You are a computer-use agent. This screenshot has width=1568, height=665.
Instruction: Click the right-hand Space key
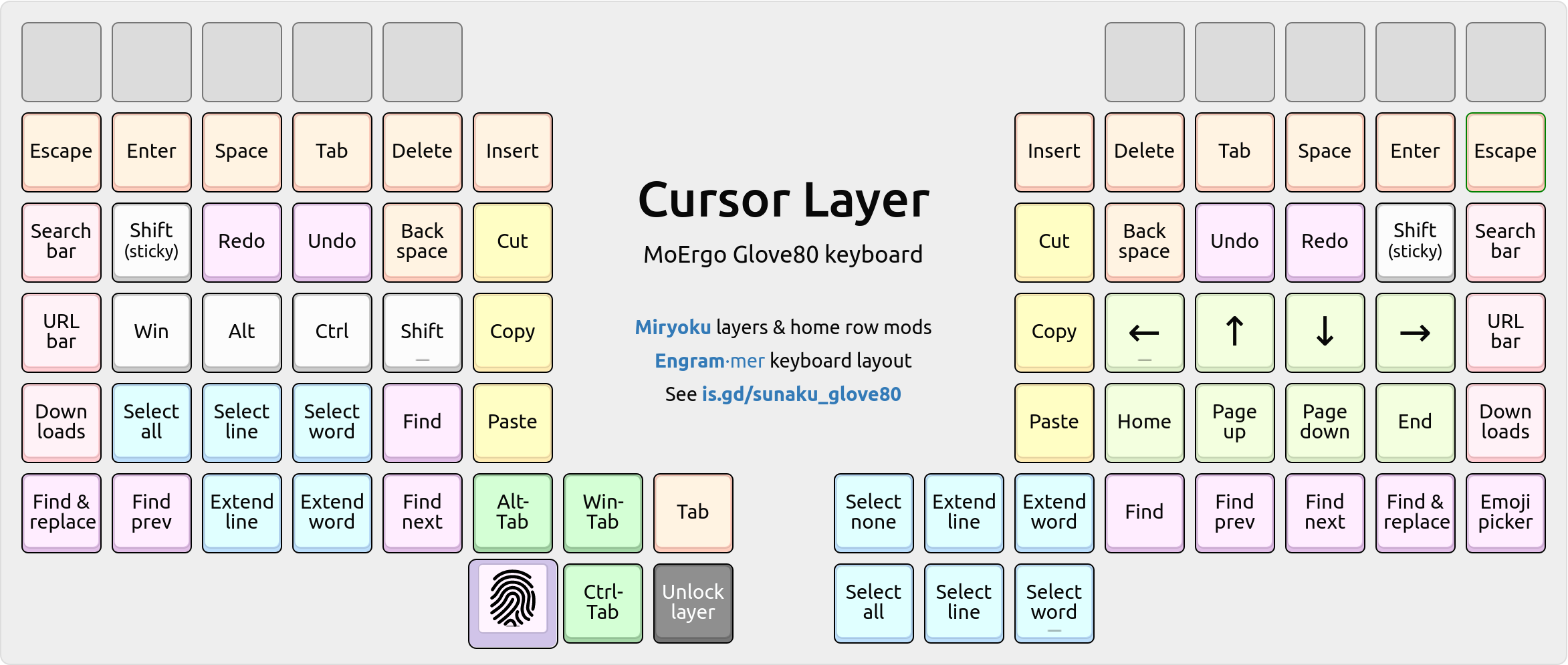click(1325, 152)
